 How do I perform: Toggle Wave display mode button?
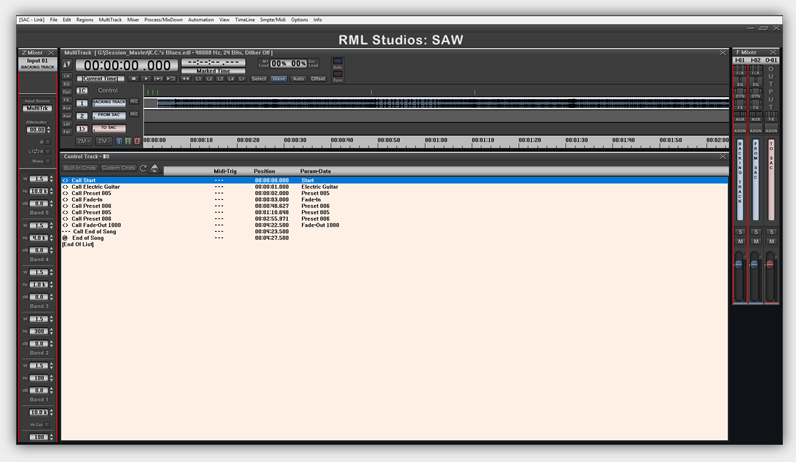tap(279, 78)
